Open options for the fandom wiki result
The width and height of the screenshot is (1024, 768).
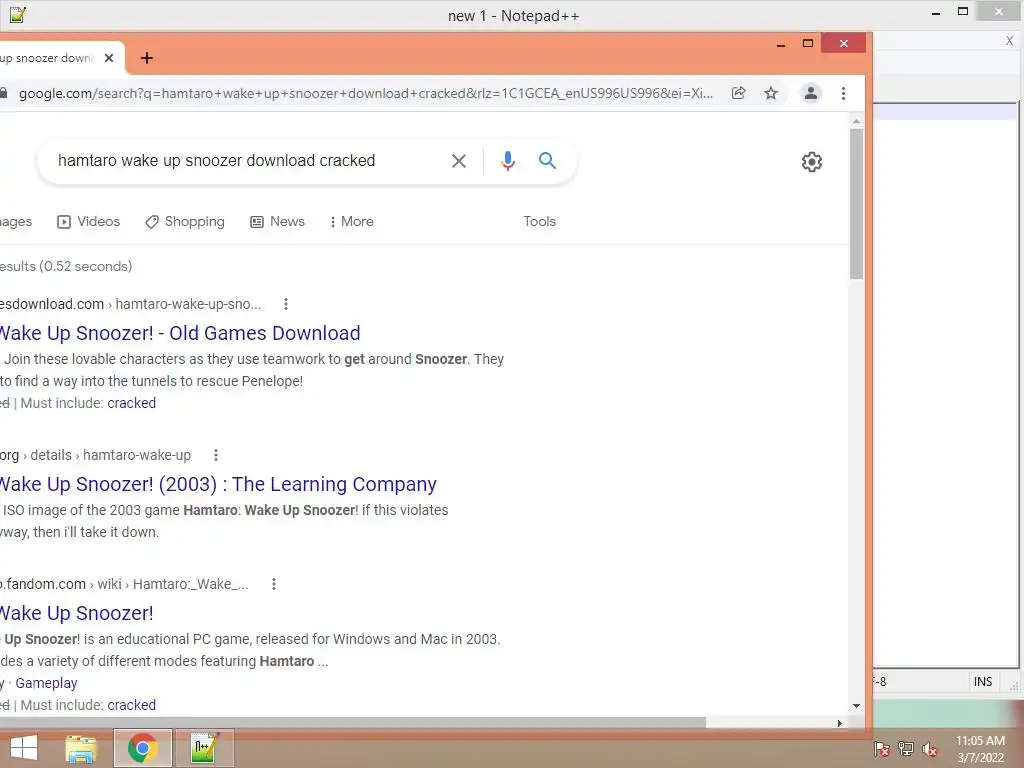[274, 584]
